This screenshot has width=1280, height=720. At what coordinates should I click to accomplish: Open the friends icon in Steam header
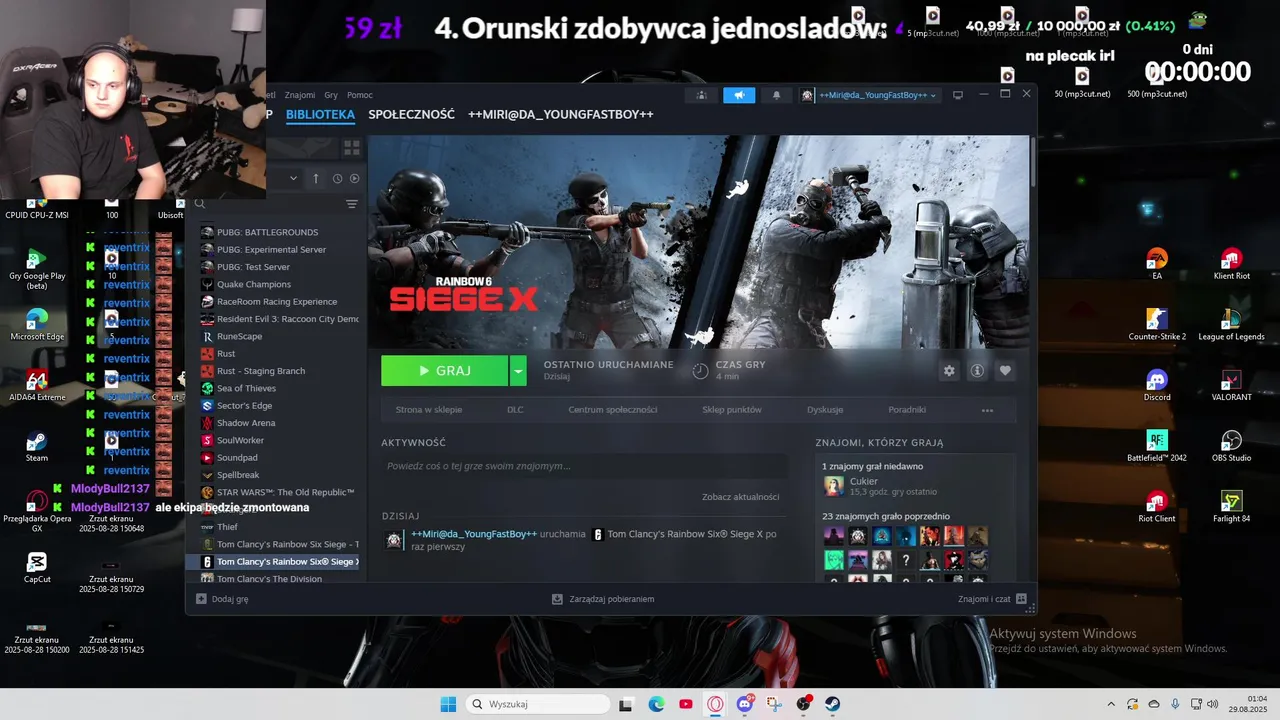point(701,95)
